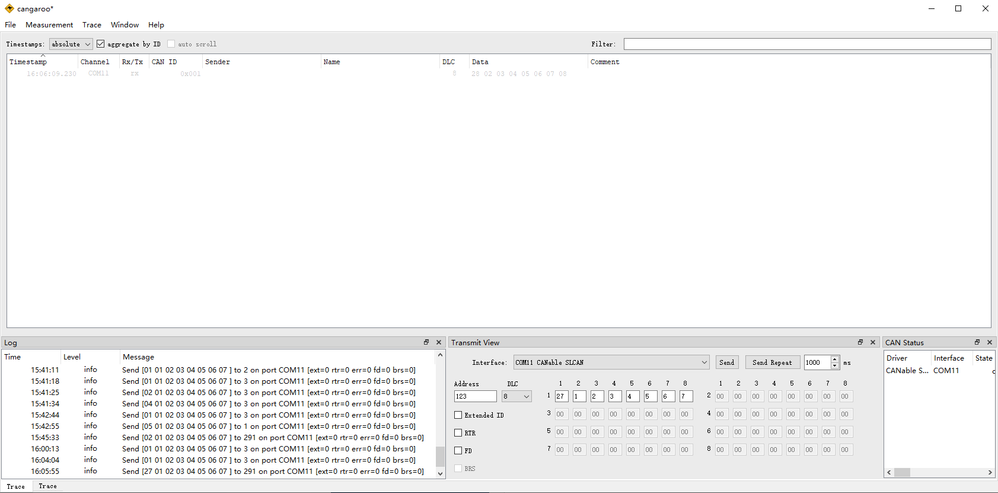Click the CAN ID column header
Image resolution: width=998 pixels, height=493 pixels.
[x=176, y=62]
